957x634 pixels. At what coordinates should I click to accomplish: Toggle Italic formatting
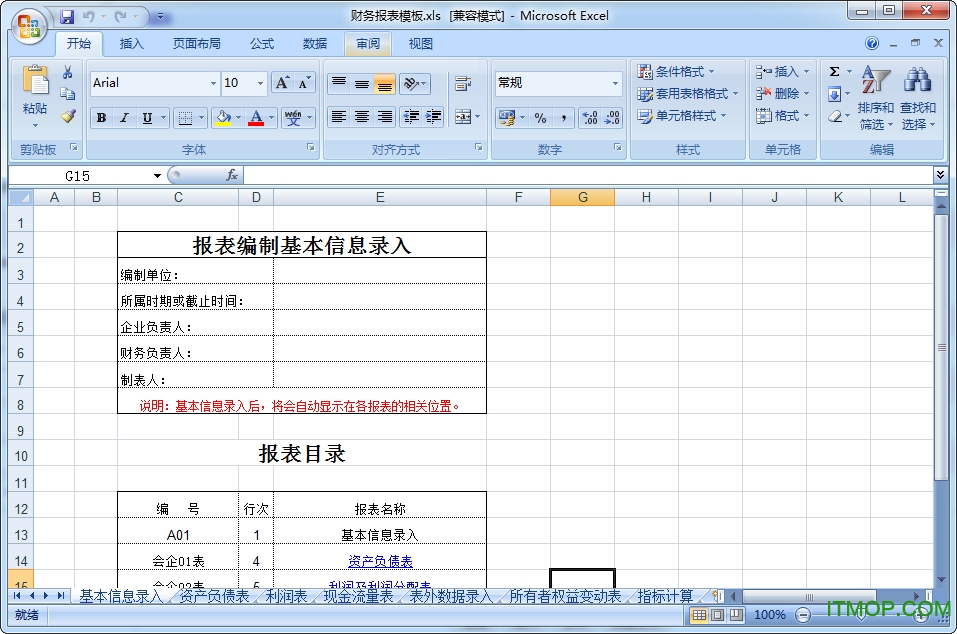[124, 118]
